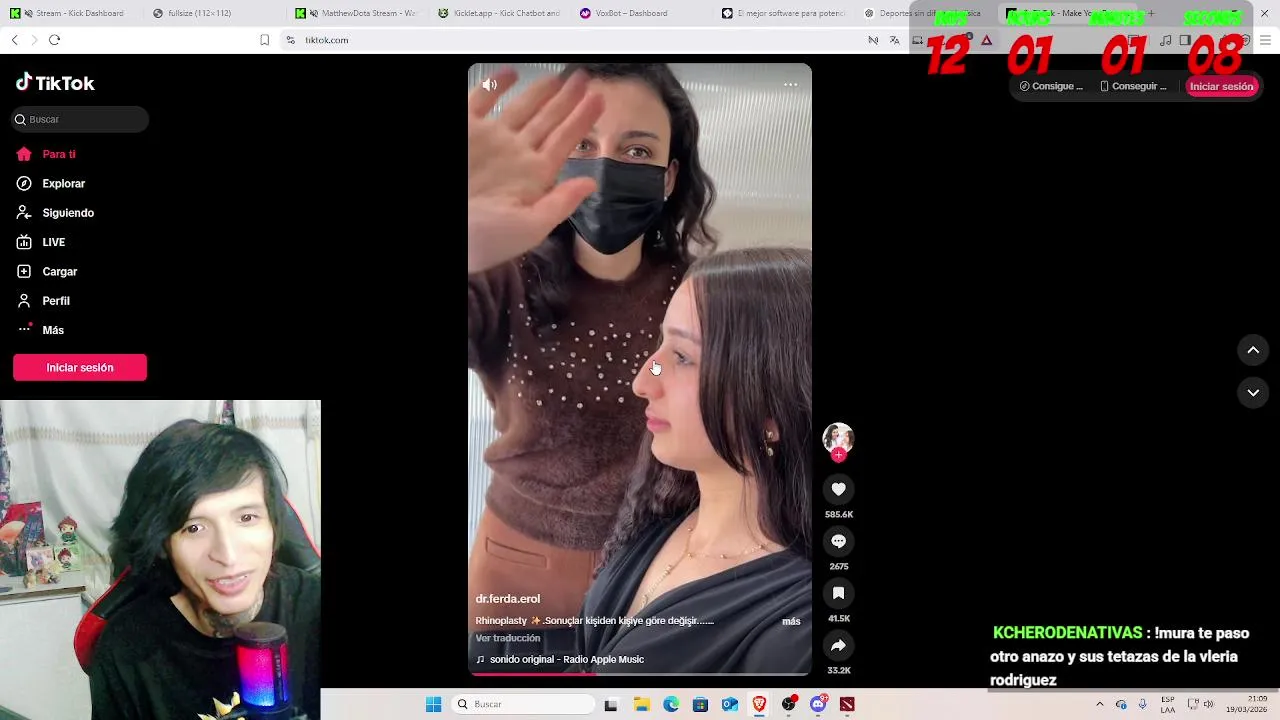Image resolution: width=1280 pixels, height=720 pixels.
Task: Open the dr.ferda.erol profile avatar
Action: (x=838, y=438)
